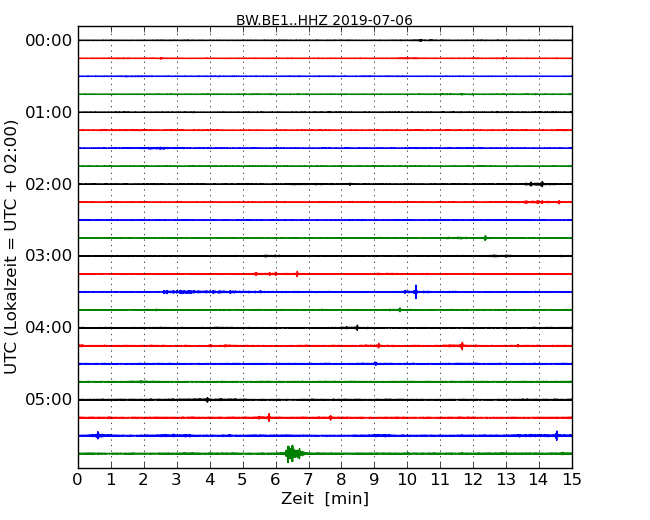
Task: Click the x-axis tick label 8
Action: coord(342,480)
